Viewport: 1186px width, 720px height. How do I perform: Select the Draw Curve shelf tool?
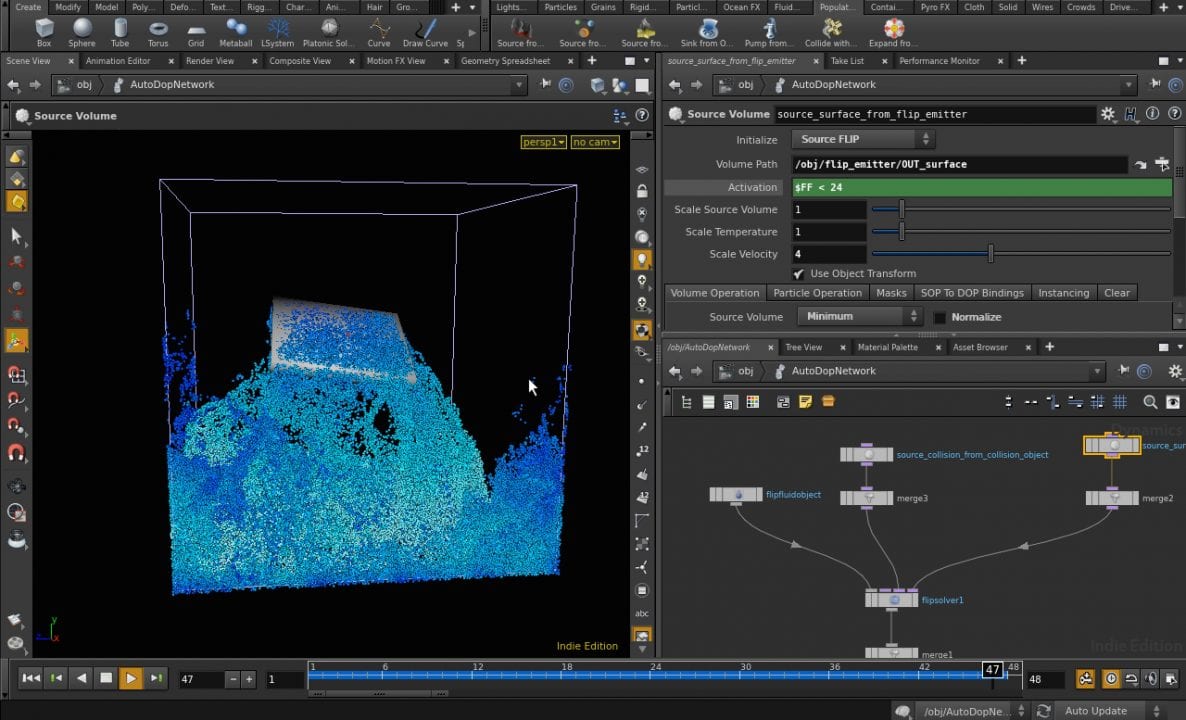(425, 31)
